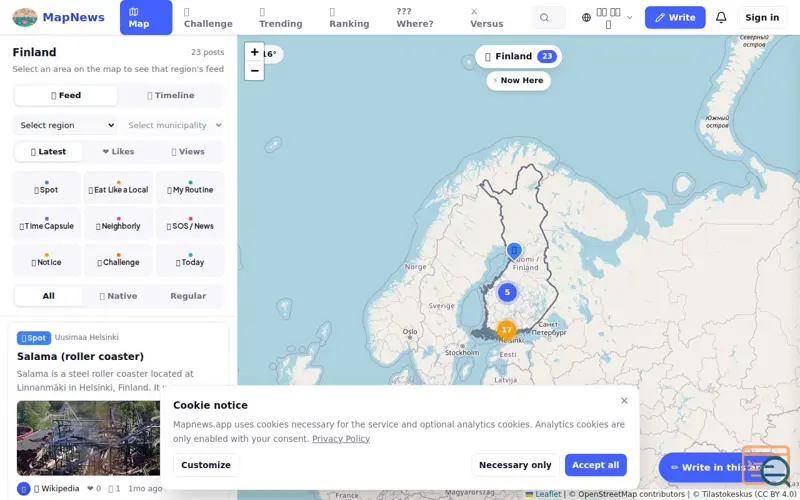Click the Finland 23 map badge
Viewport: 800px width, 500px height.
click(518, 56)
